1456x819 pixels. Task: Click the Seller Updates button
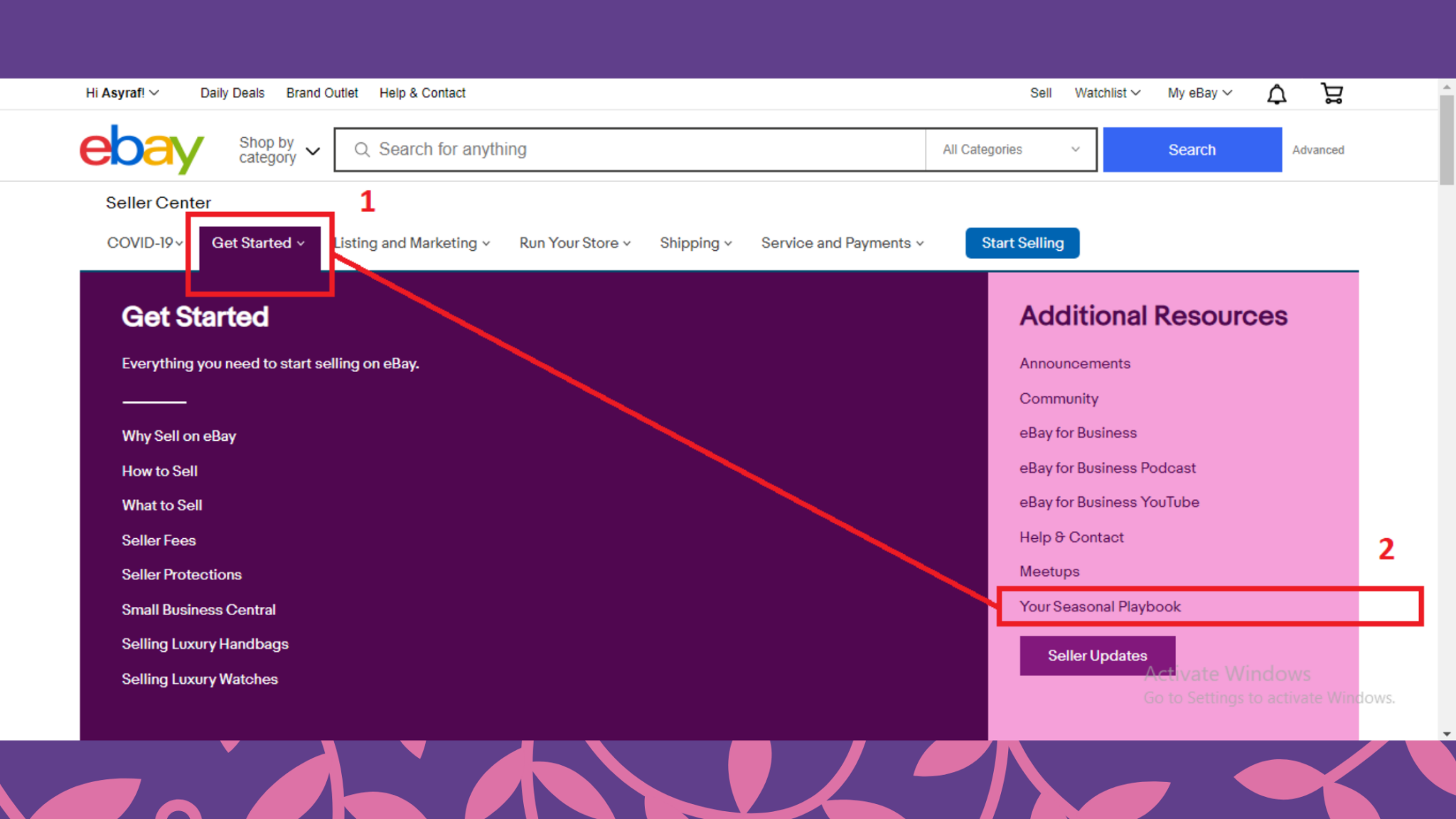[1096, 655]
